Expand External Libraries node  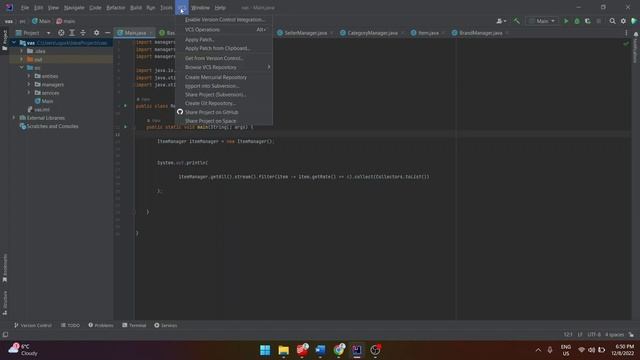coord(14,118)
